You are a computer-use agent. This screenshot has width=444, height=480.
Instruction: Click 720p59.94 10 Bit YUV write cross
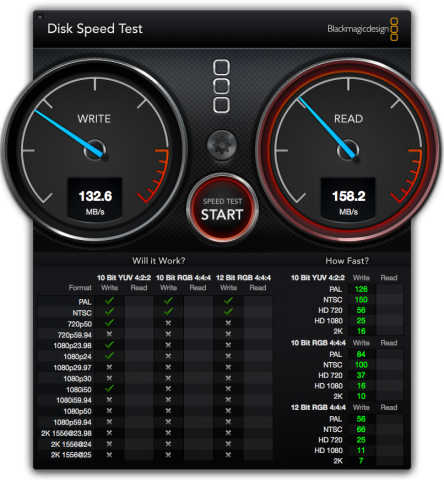[x=109, y=334]
